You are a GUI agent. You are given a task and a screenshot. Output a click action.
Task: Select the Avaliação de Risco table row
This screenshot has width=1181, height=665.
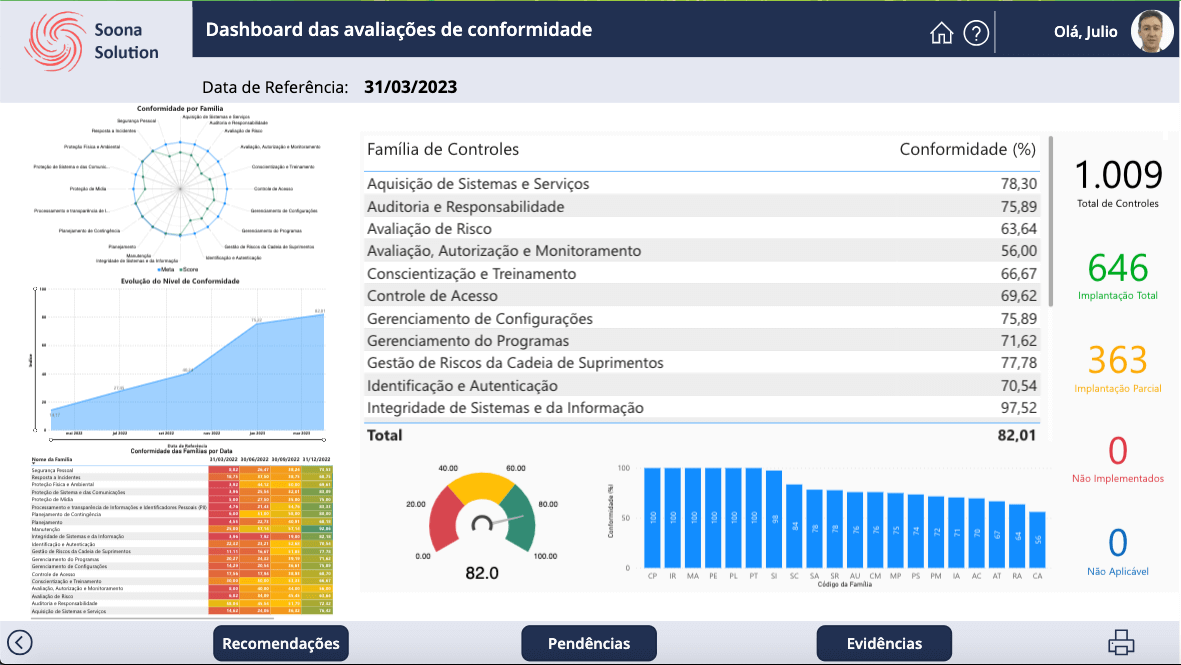tap(700, 229)
